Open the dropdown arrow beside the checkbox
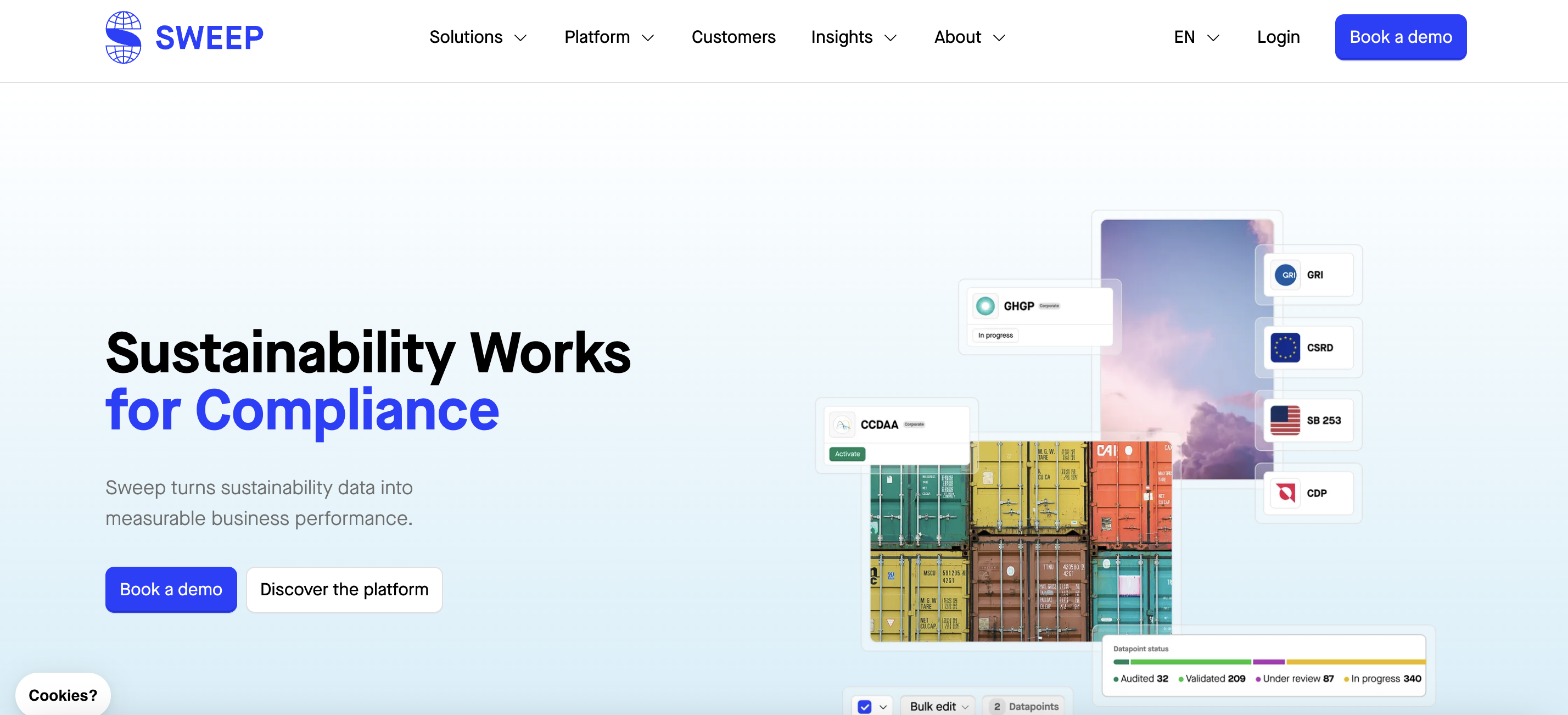This screenshot has height=715, width=1568. tap(883, 707)
